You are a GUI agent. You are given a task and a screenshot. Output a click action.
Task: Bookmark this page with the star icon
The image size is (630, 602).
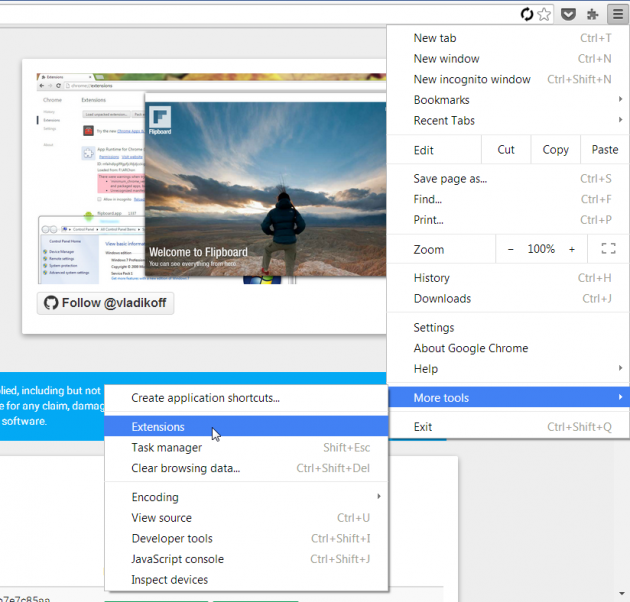pos(544,14)
